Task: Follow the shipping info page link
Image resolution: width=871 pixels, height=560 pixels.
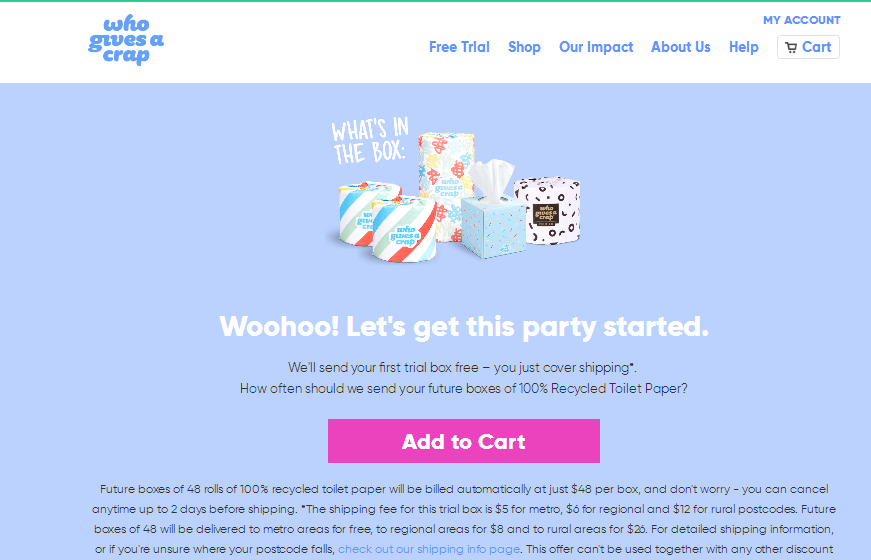Action: point(429,549)
